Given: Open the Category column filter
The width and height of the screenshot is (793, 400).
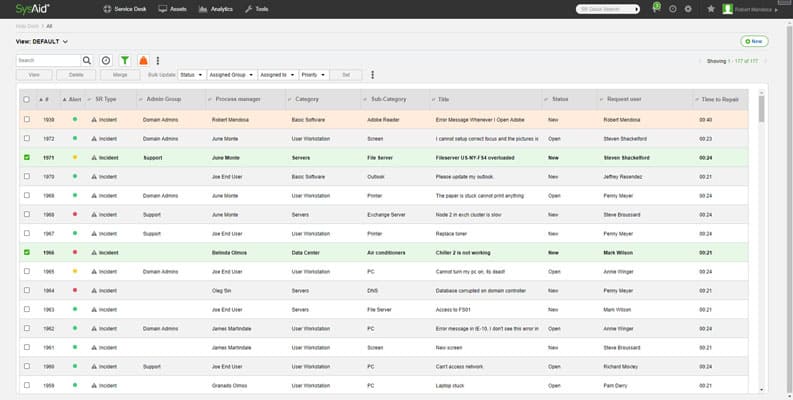Looking at the screenshot, I should 290,100.
